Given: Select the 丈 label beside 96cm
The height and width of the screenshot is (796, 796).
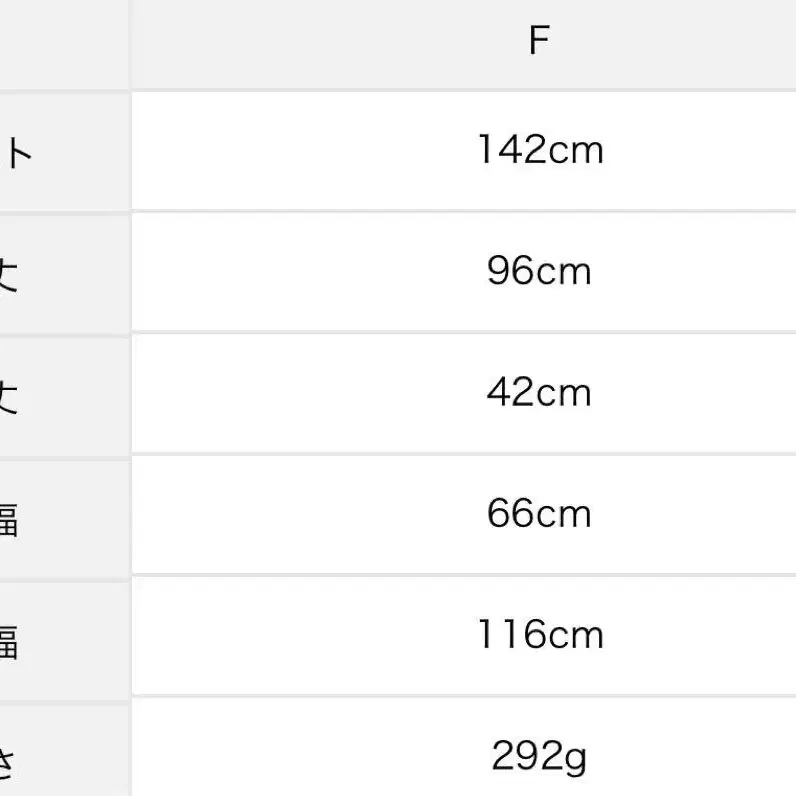Looking at the screenshot, I should click(x=10, y=273).
